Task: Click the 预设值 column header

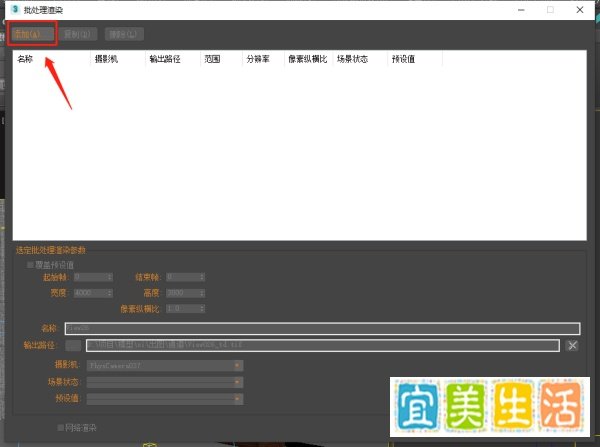Action: [403, 59]
